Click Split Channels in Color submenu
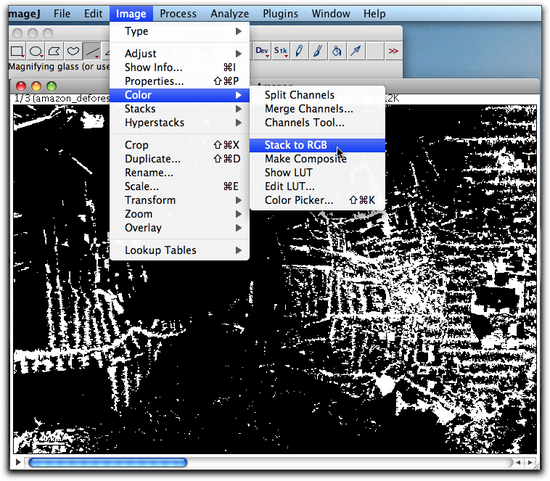Viewport: 550px width, 481px height. pos(317,95)
